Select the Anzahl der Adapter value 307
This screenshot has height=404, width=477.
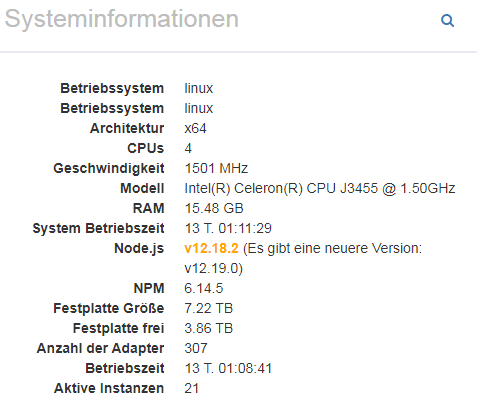[x=196, y=348]
